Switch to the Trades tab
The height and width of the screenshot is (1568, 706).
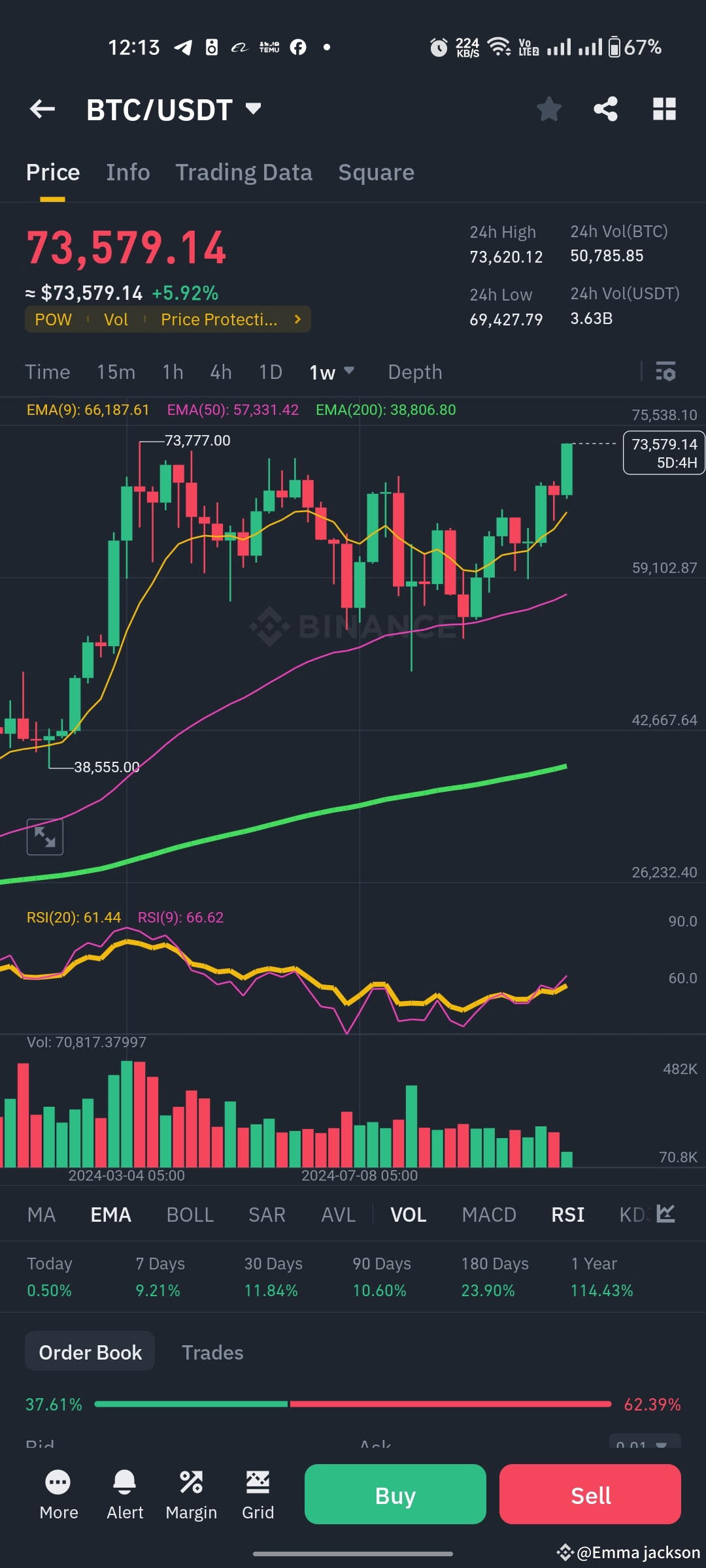point(212,1352)
